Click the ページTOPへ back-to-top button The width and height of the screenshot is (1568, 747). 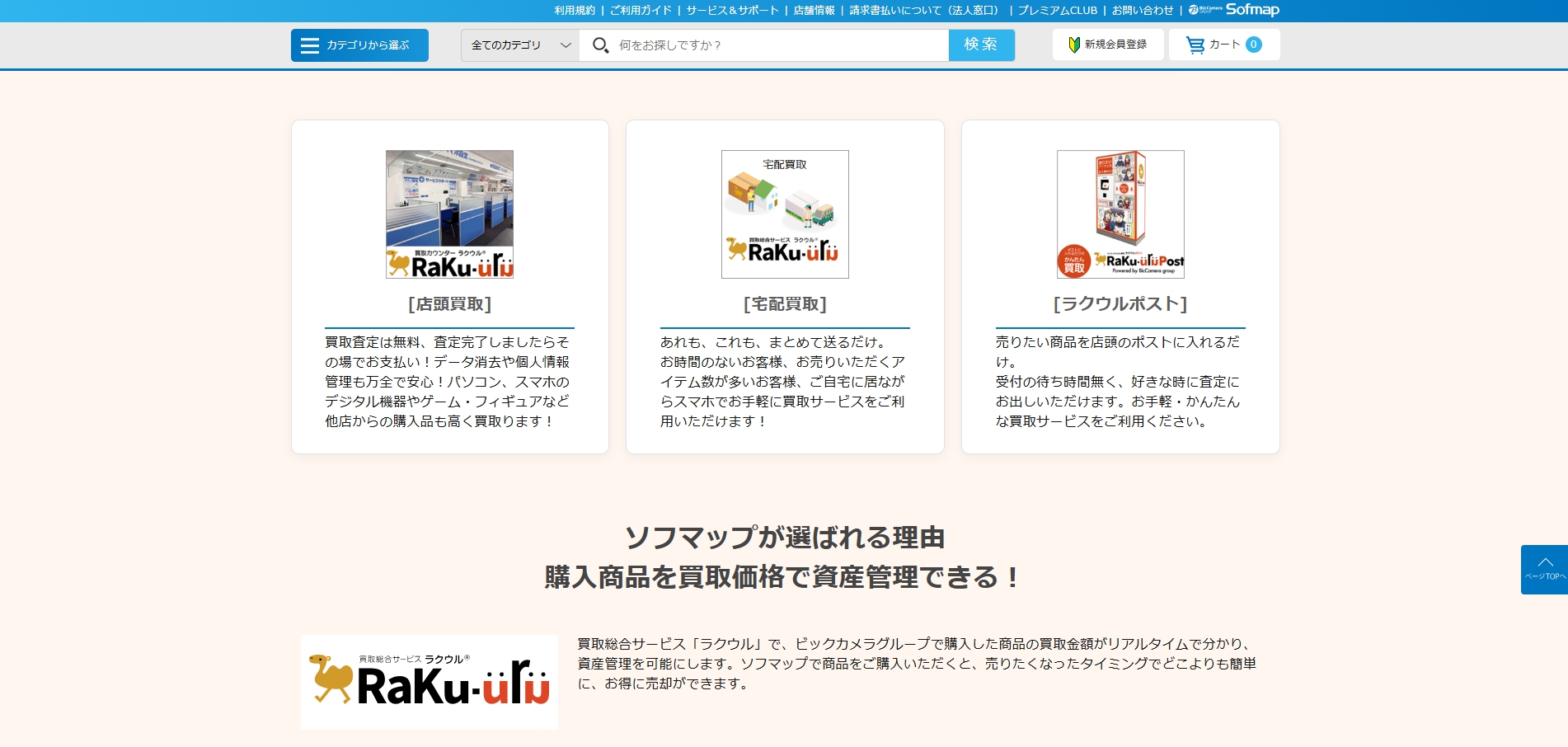[x=1544, y=570]
